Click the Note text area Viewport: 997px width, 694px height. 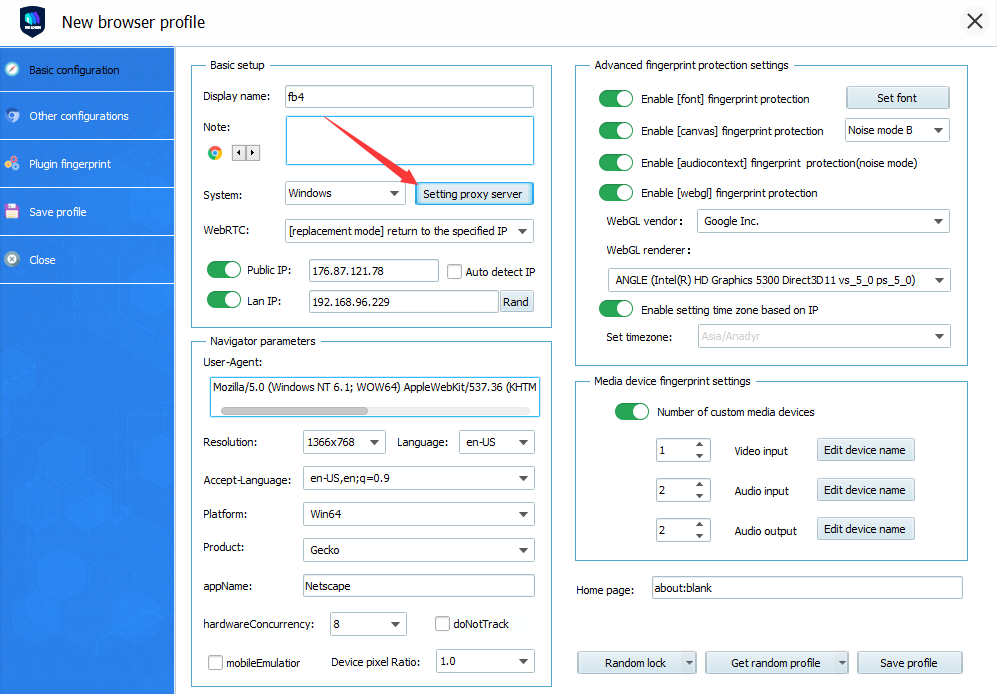point(409,140)
